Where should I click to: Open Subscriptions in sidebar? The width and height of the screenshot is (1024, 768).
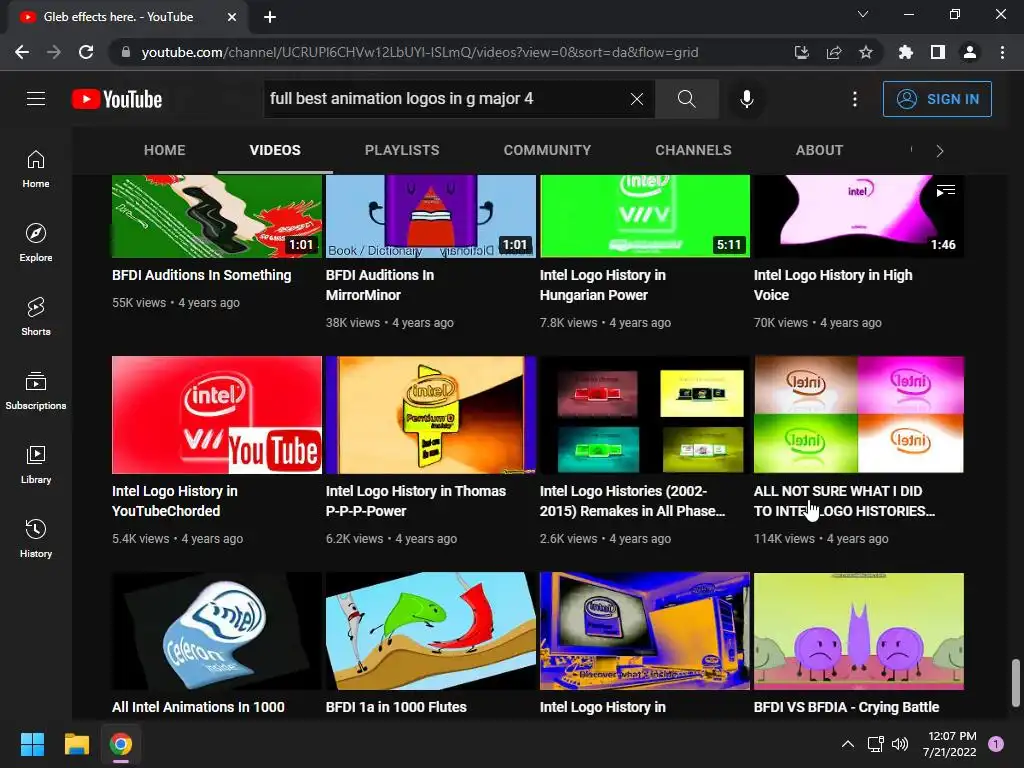(x=36, y=391)
